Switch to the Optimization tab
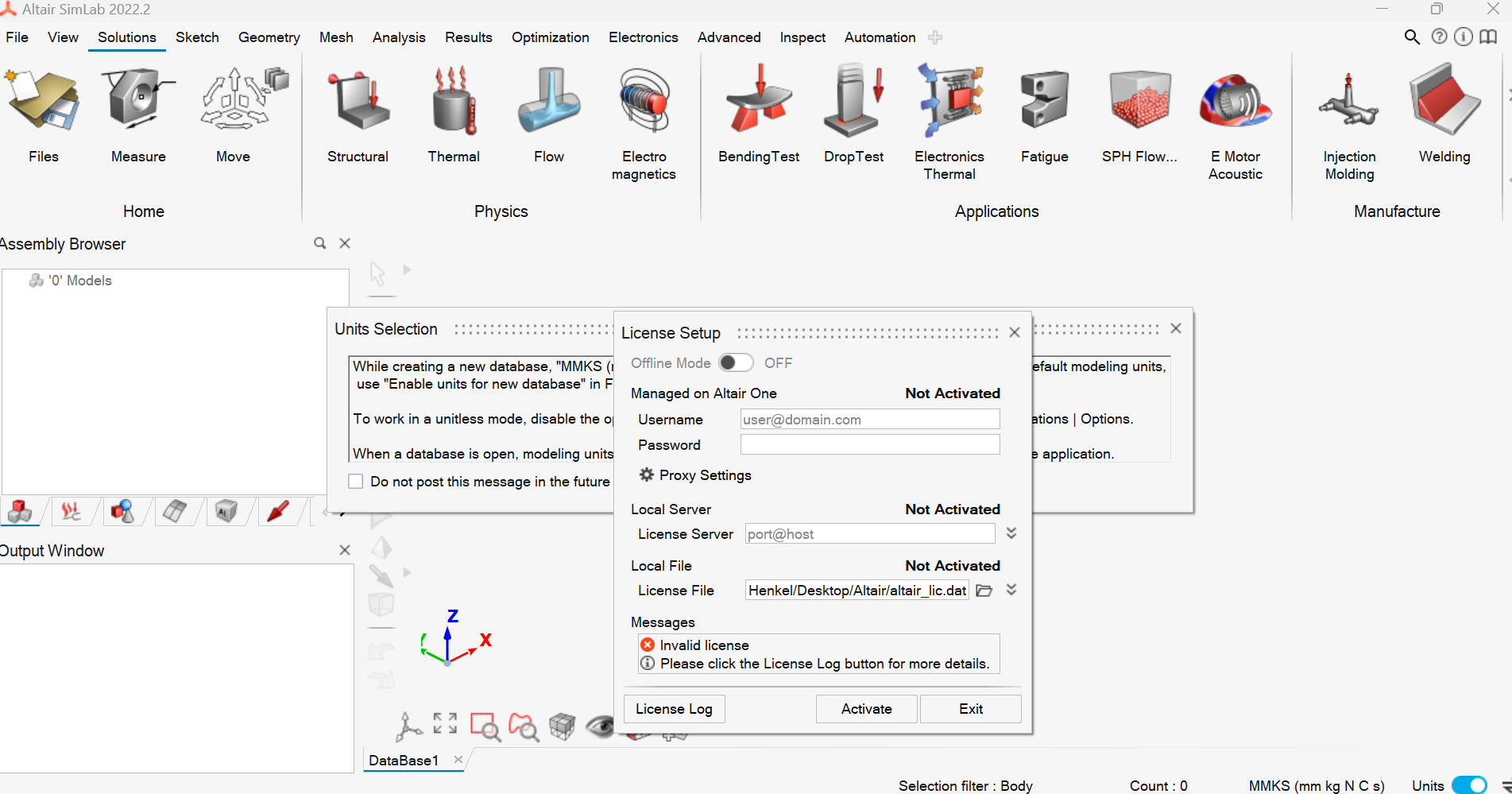This screenshot has height=794, width=1512. tap(551, 37)
